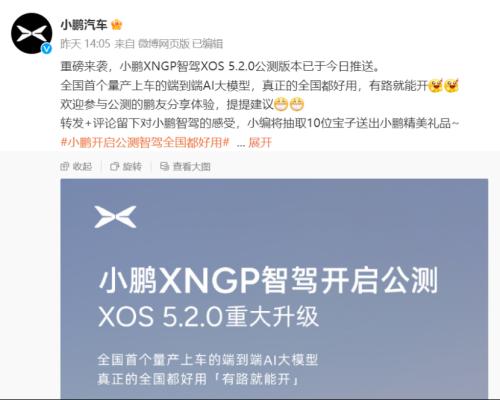Click the blue verified badge on avatar
The image size is (500, 400).
point(46,49)
